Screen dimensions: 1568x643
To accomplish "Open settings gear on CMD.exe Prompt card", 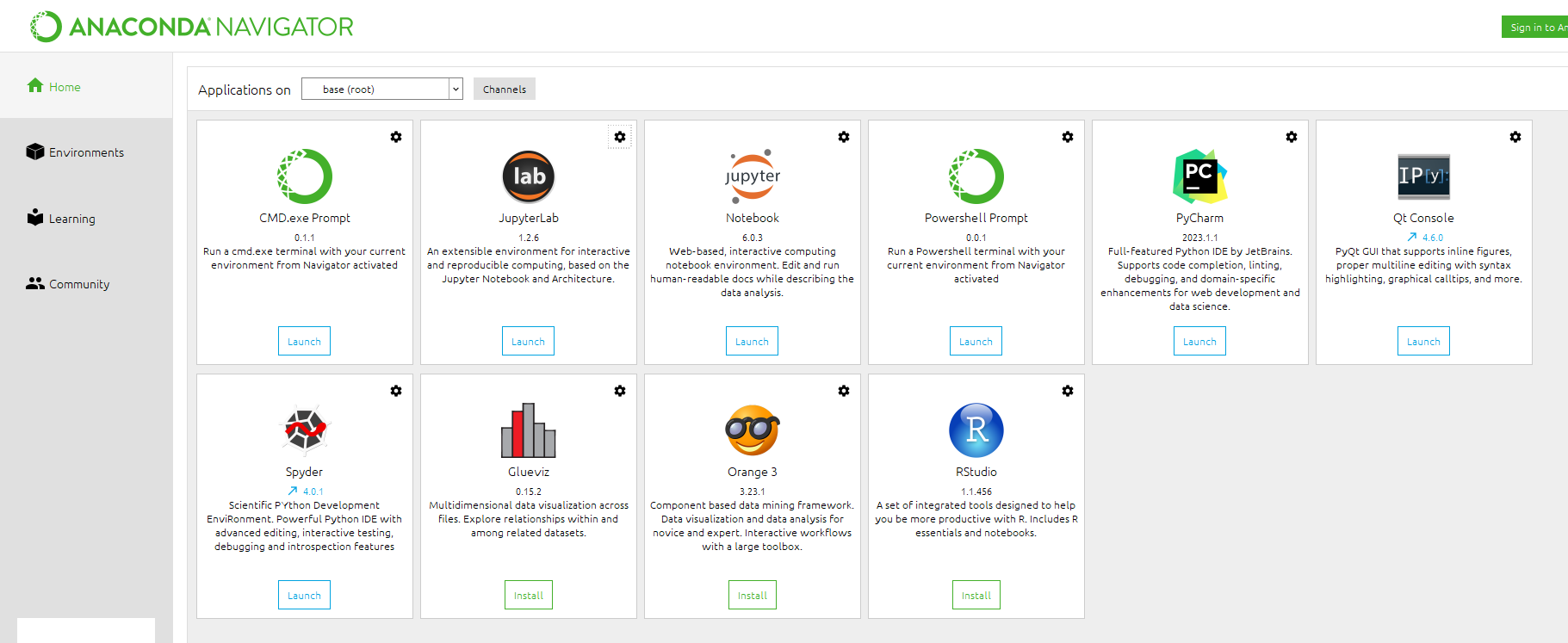I will click(x=396, y=137).
